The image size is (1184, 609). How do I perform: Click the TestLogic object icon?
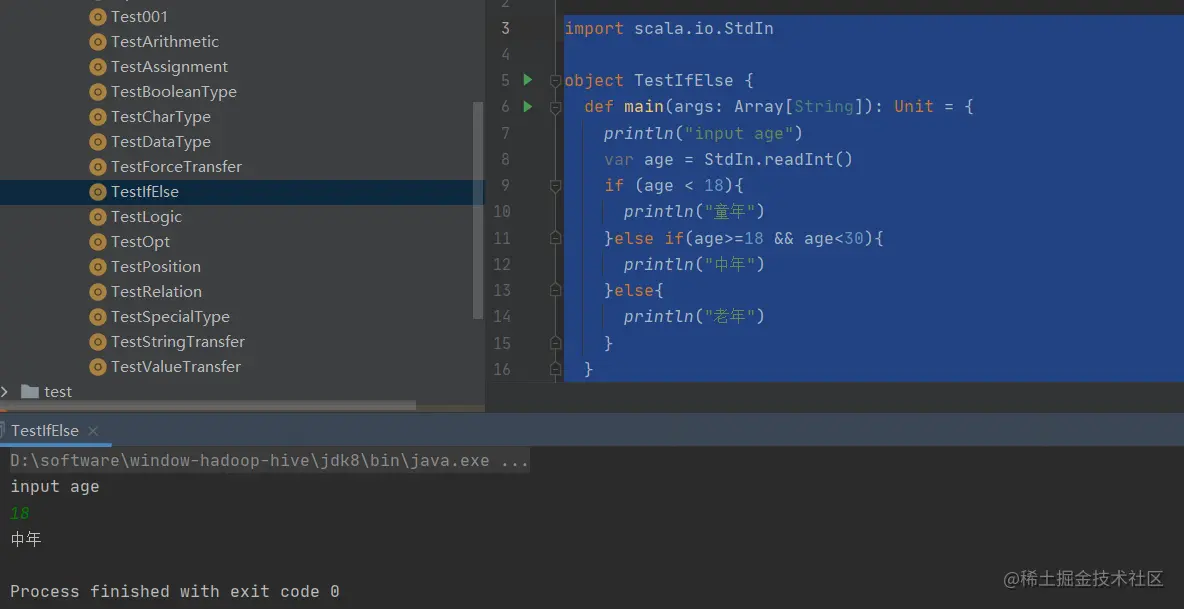pos(97,217)
